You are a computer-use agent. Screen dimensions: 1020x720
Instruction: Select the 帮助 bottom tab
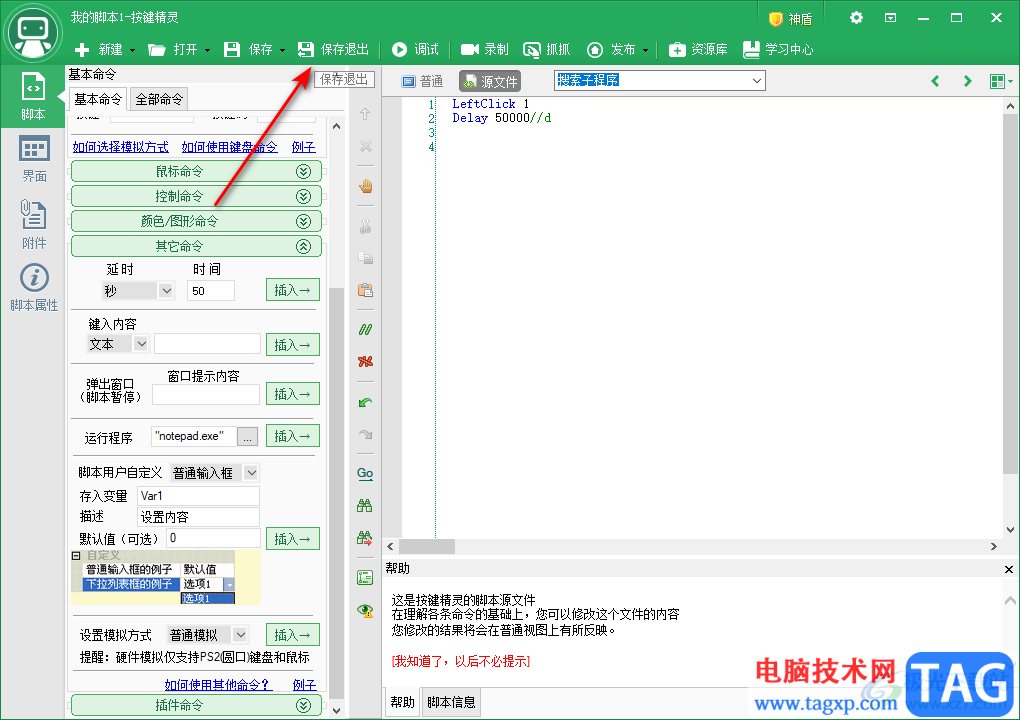point(403,702)
